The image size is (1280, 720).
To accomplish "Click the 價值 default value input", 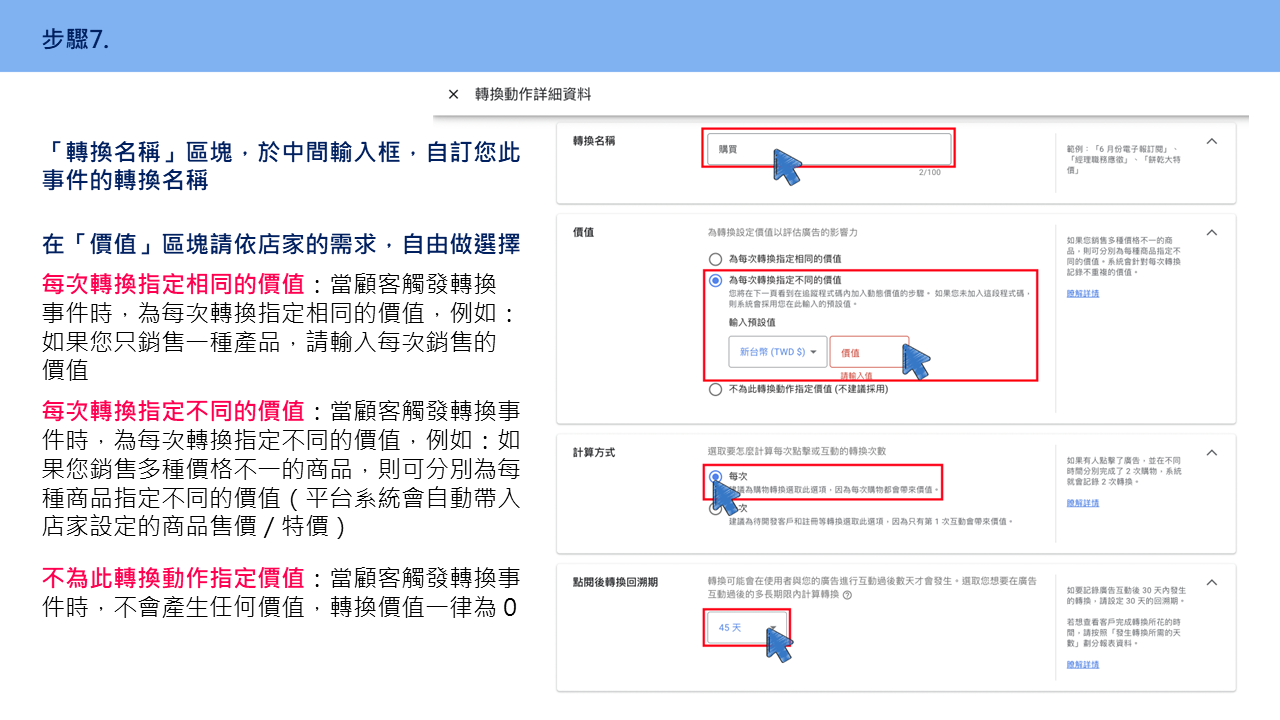I will point(869,352).
